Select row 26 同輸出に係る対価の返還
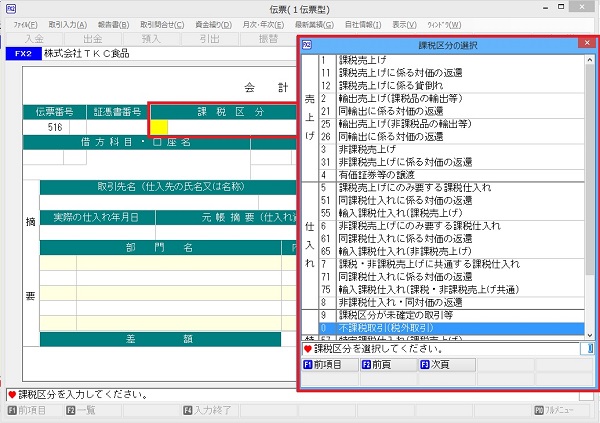The height and width of the screenshot is (423, 600). (x=452, y=137)
